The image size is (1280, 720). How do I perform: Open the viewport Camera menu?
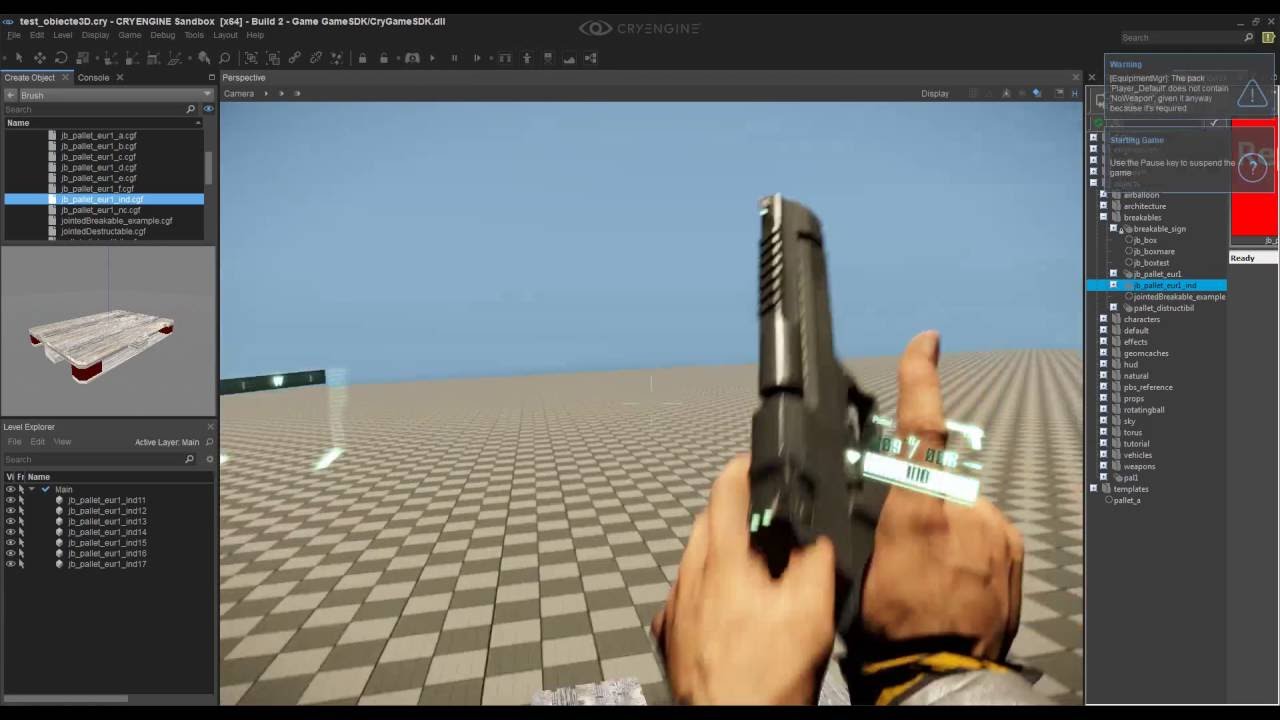coord(239,93)
